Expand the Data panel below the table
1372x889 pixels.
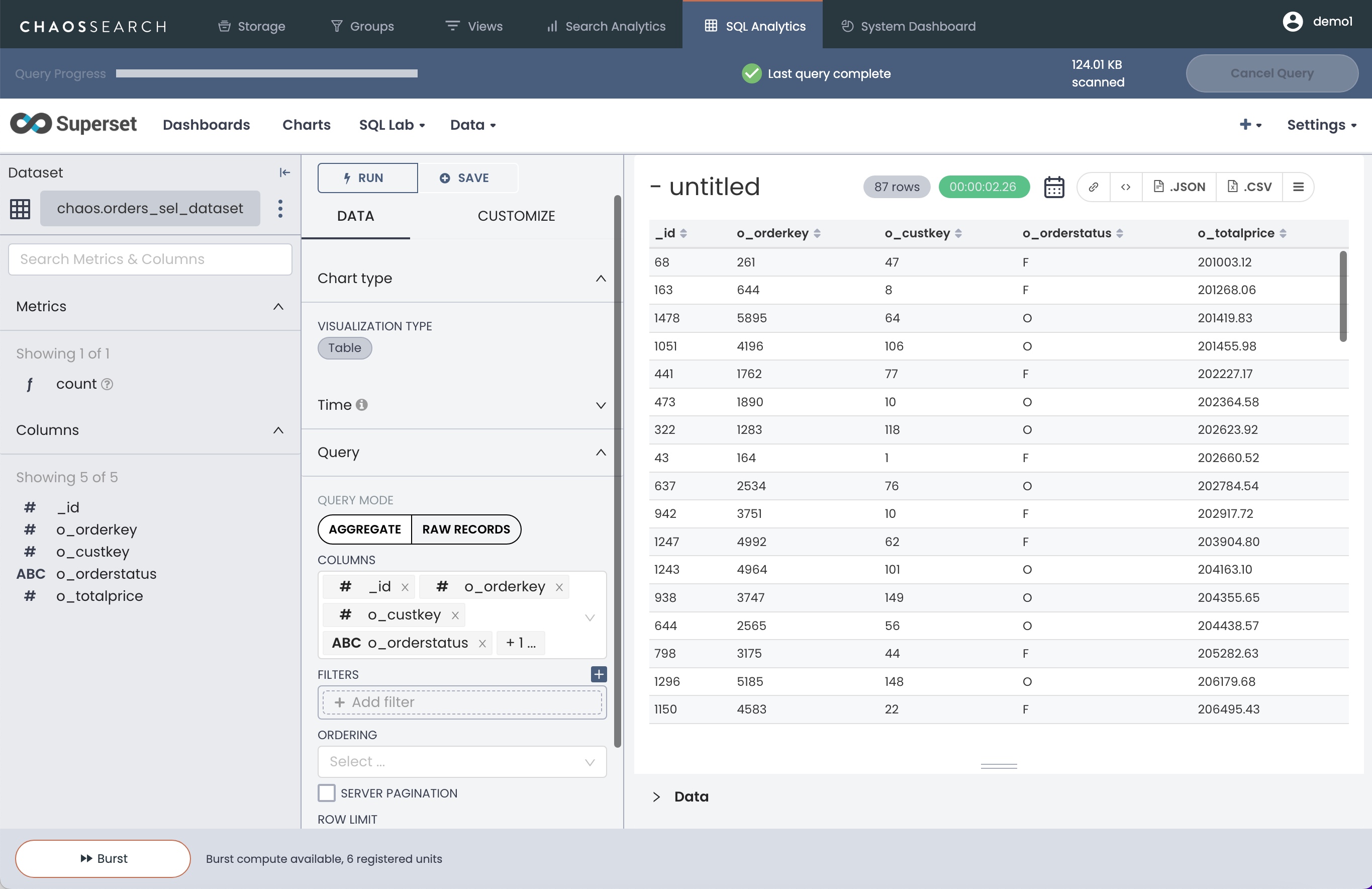pos(656,796)
